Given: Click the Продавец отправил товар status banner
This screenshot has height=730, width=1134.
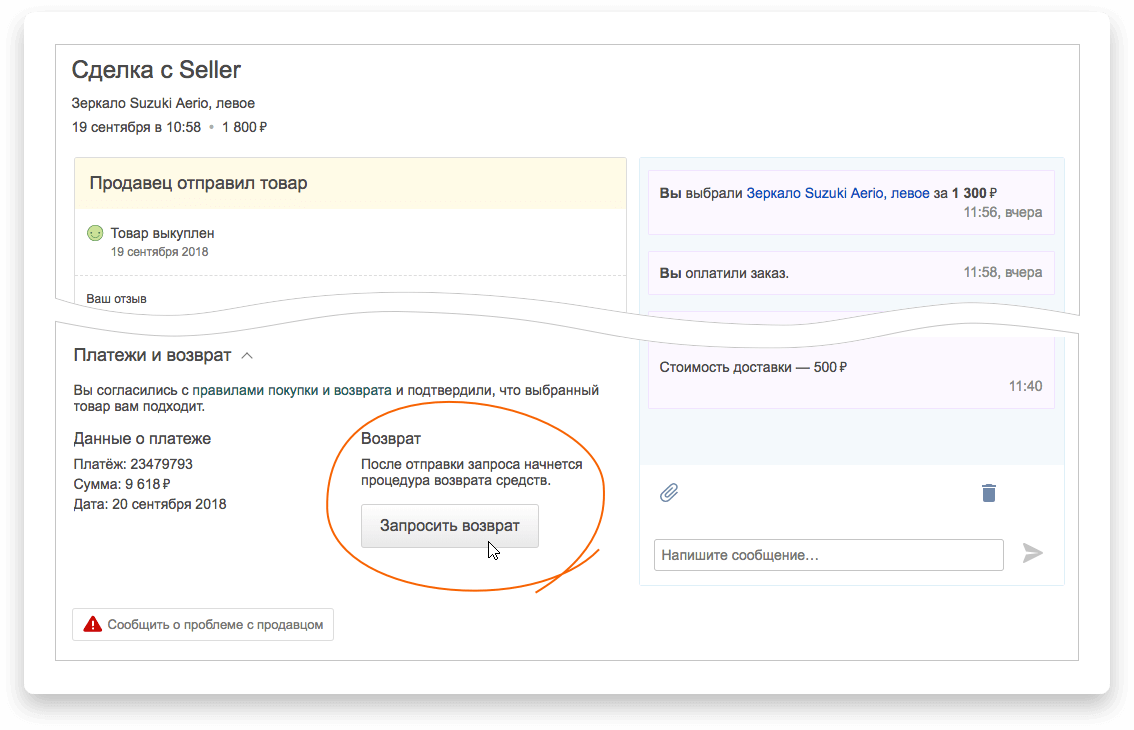Looking at the screenshot, I should pyautogui.click(x=198, y=183).
